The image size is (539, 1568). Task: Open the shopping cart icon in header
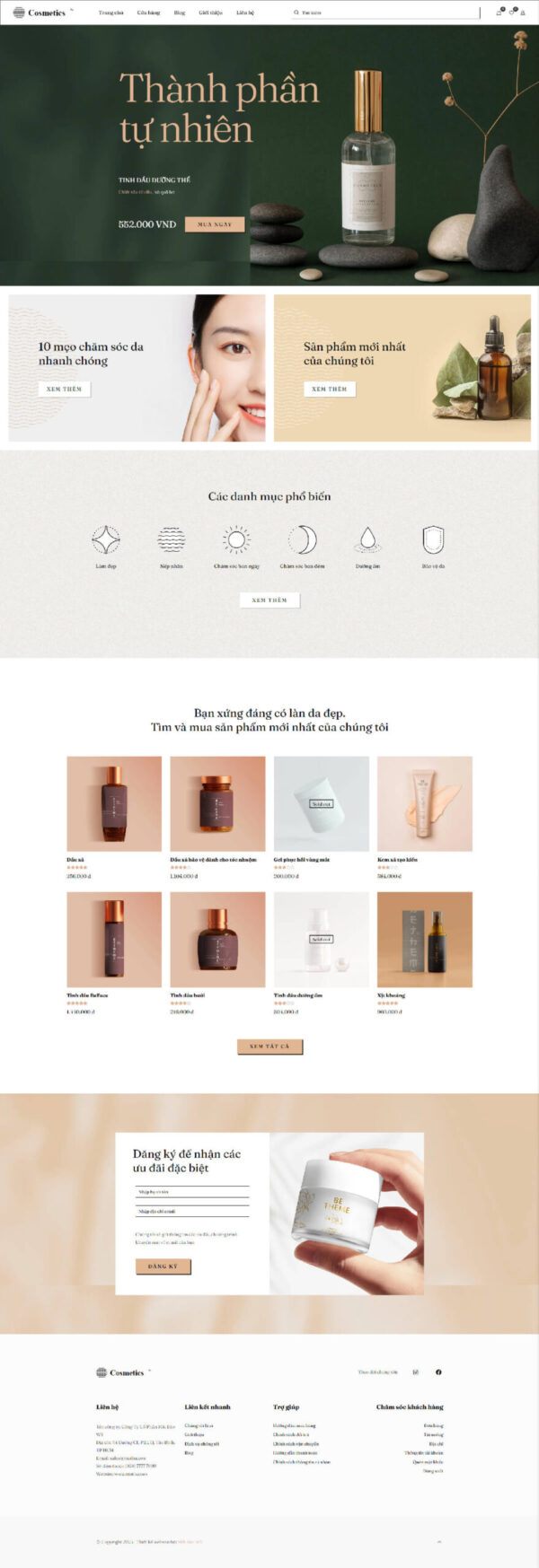[x=499, y=13]
